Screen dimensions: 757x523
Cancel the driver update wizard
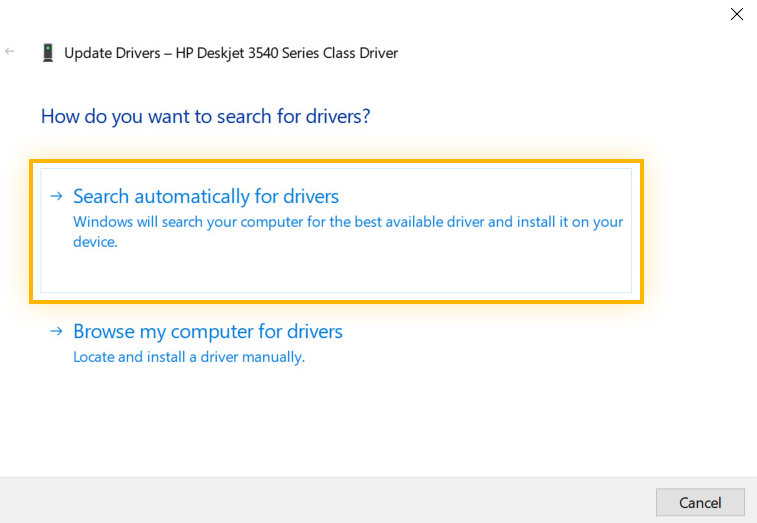pos(700,502)
